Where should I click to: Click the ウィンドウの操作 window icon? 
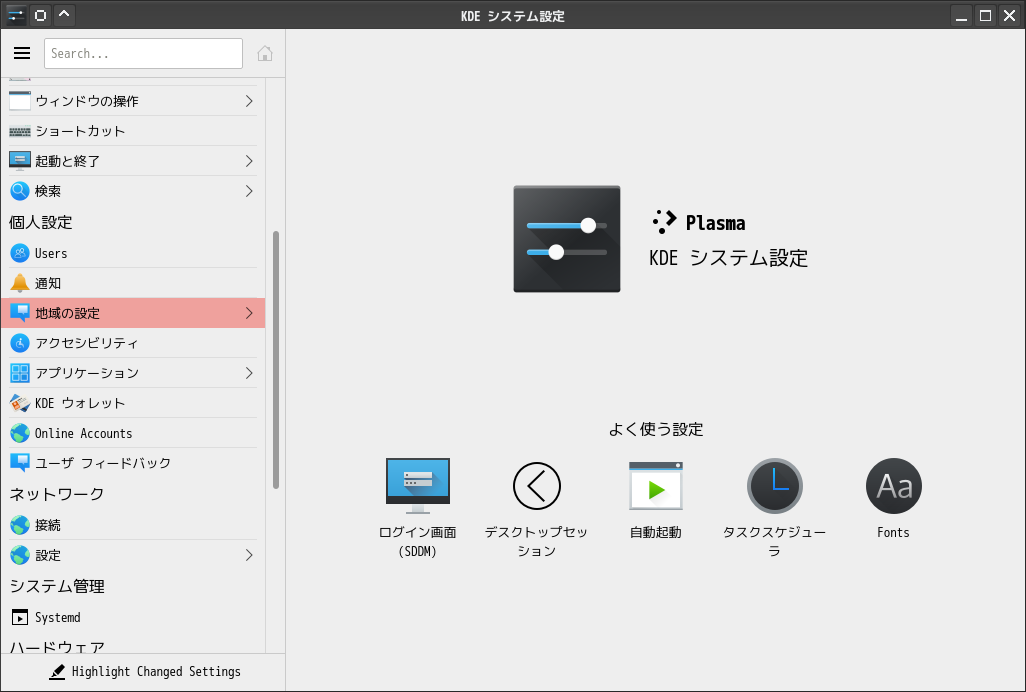[20, 101]
